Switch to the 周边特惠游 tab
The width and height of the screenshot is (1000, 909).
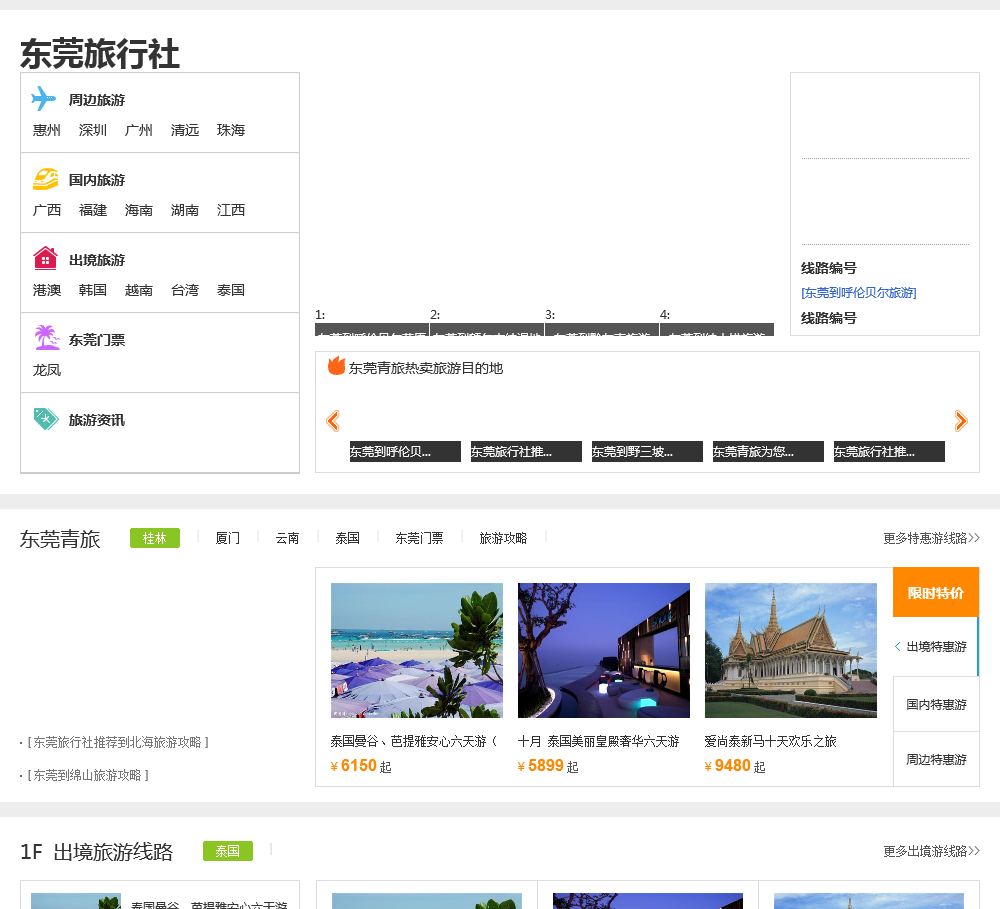tap(936, 760)
